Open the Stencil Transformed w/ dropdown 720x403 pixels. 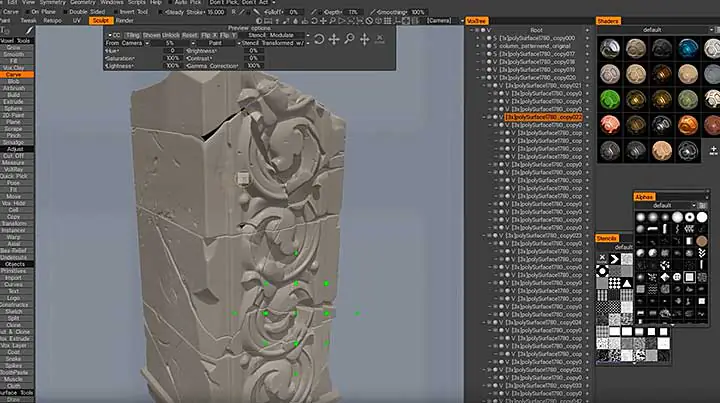tap(275, 43)
